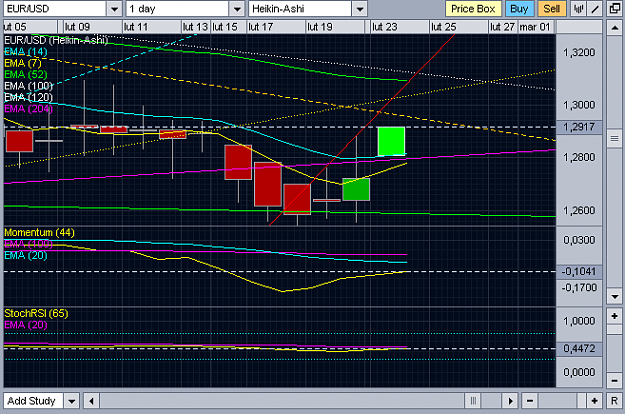
Task: Open the Add Study dropdown arrow
Action: click(x=72, y=400)
